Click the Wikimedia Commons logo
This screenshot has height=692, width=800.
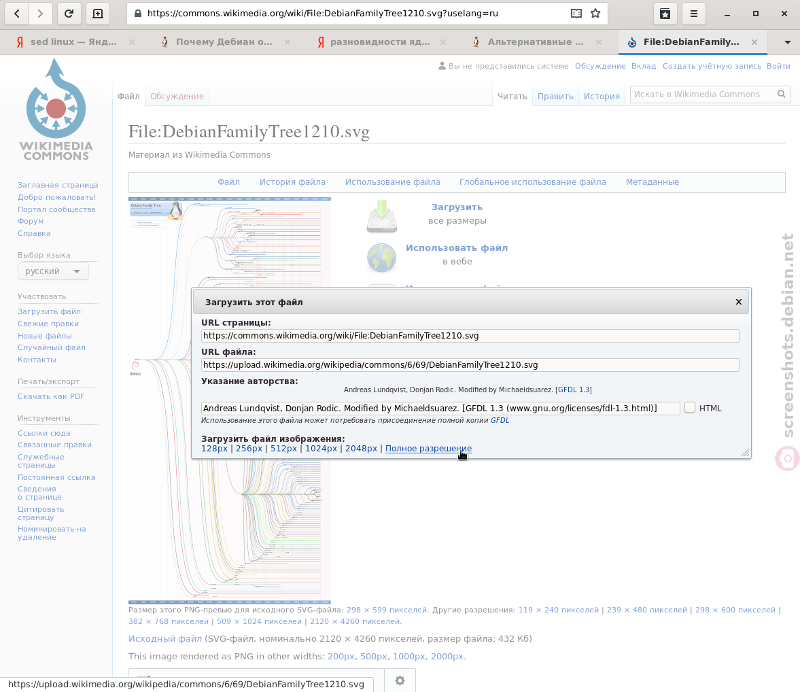tap(56, 110)
